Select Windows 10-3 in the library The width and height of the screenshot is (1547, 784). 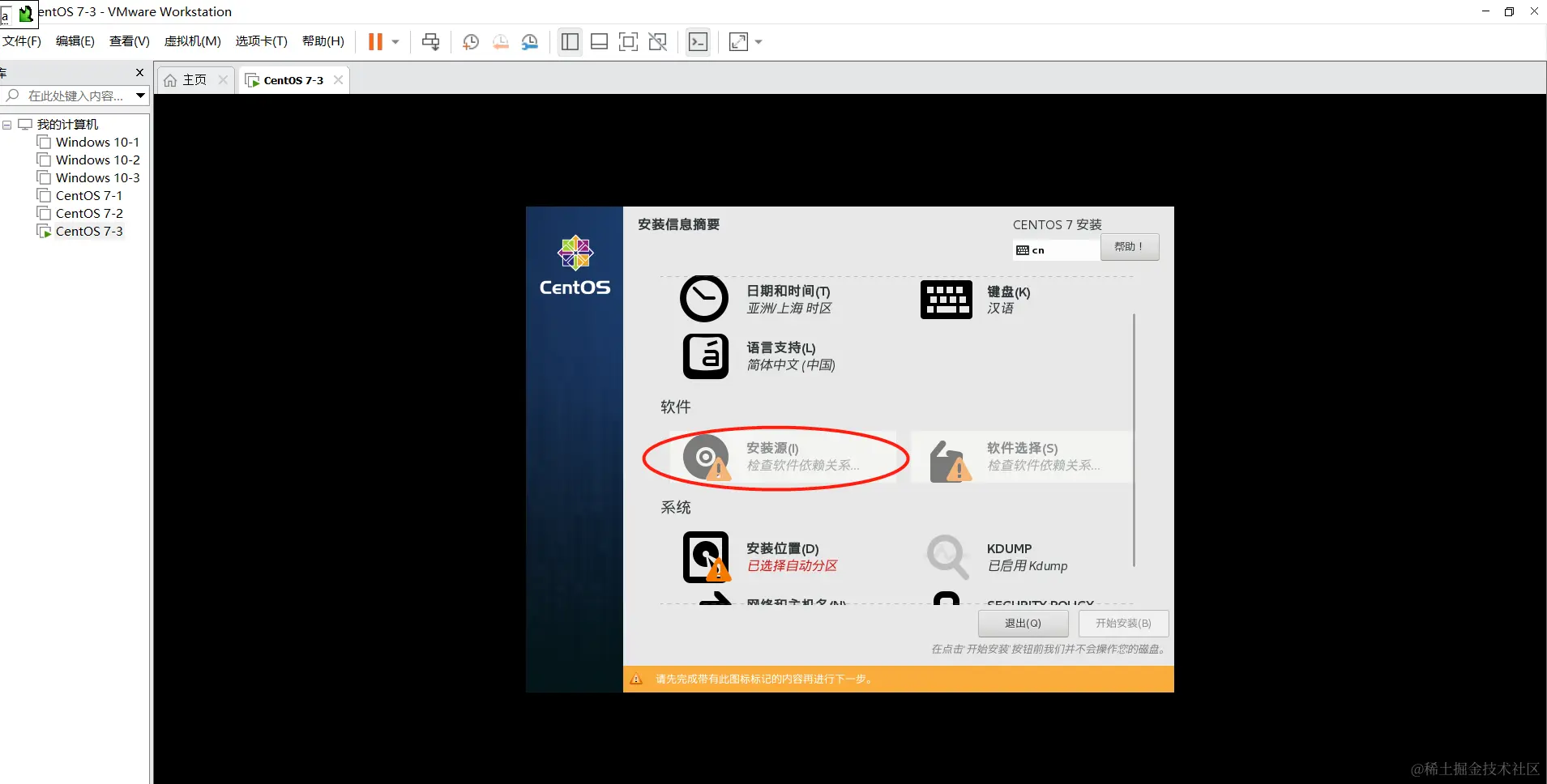pyautogui.click(x=97, y=178)
